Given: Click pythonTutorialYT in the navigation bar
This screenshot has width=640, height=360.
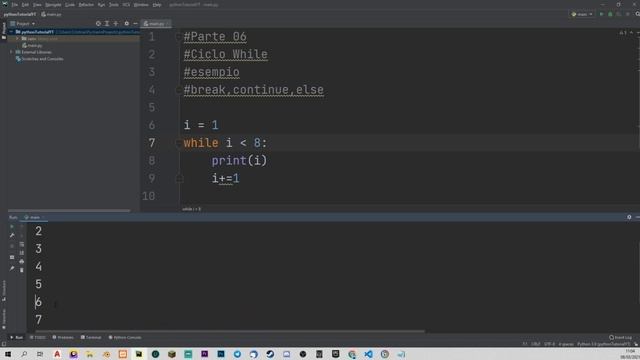Looking at the screenshot, I should pos(20,14).
